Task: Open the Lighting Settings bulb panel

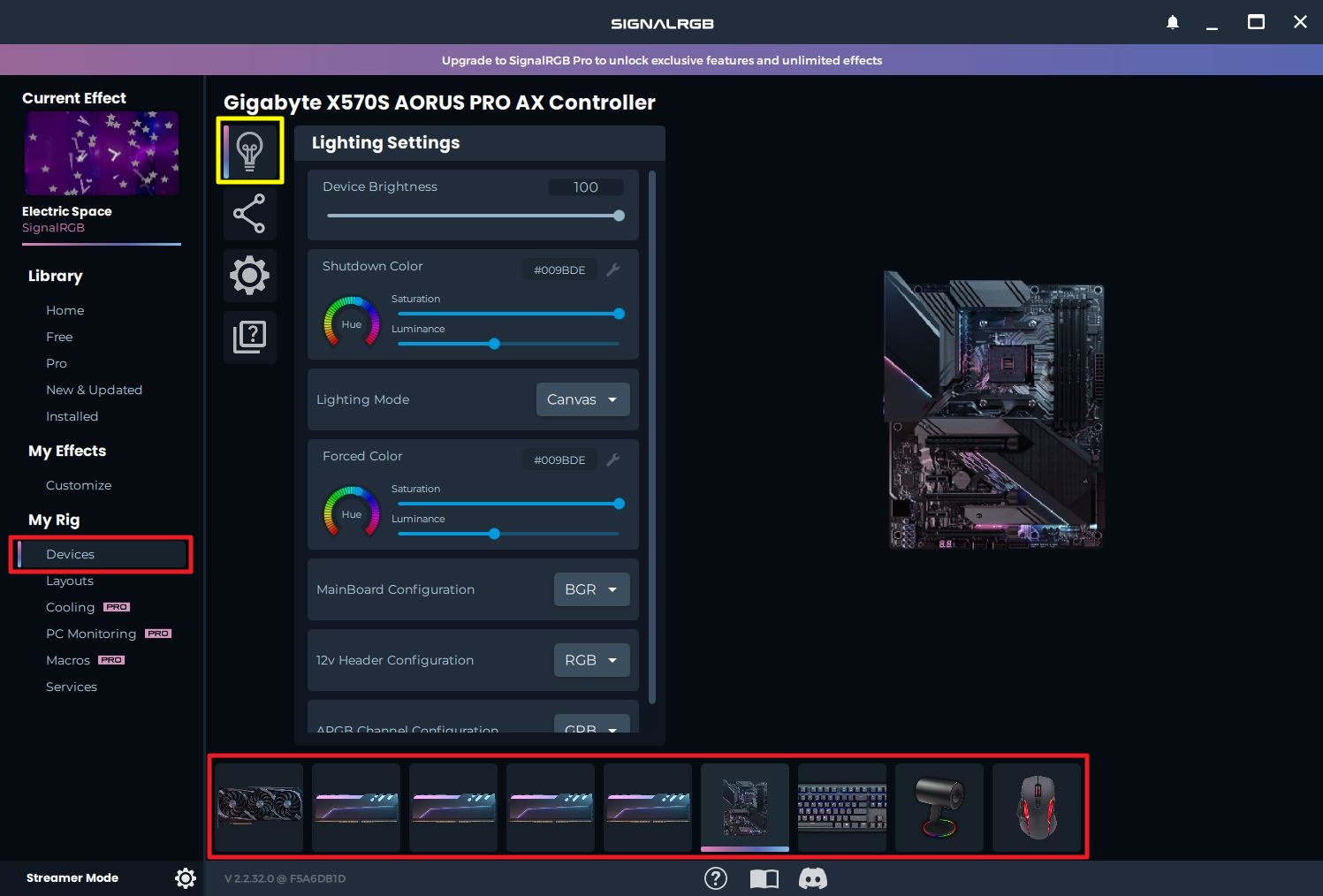Action: [250, 151]
